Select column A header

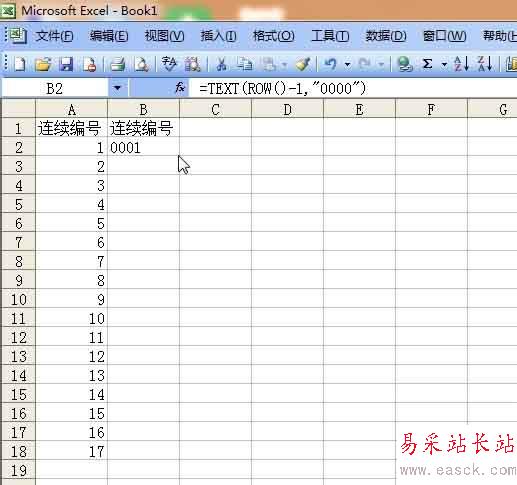point(71,109)
